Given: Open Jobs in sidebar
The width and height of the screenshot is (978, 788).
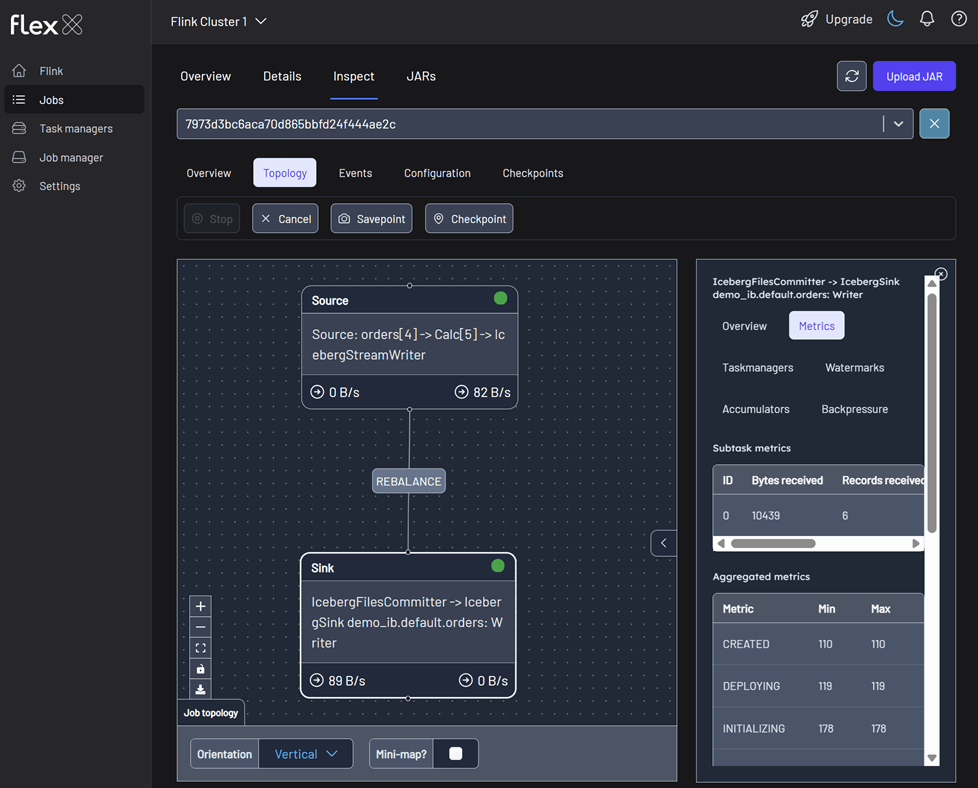Looking at the screenshot, I should (74, 100).
